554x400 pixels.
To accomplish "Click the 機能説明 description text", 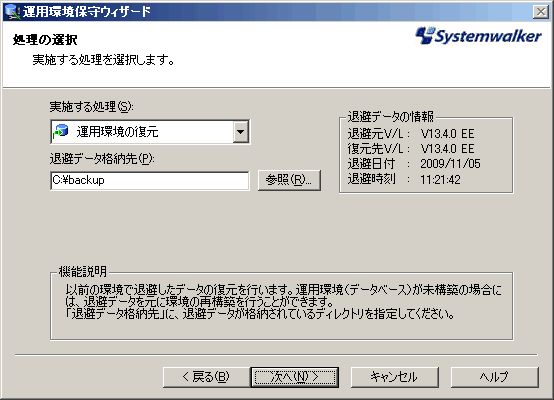I will tap(283, 302).
